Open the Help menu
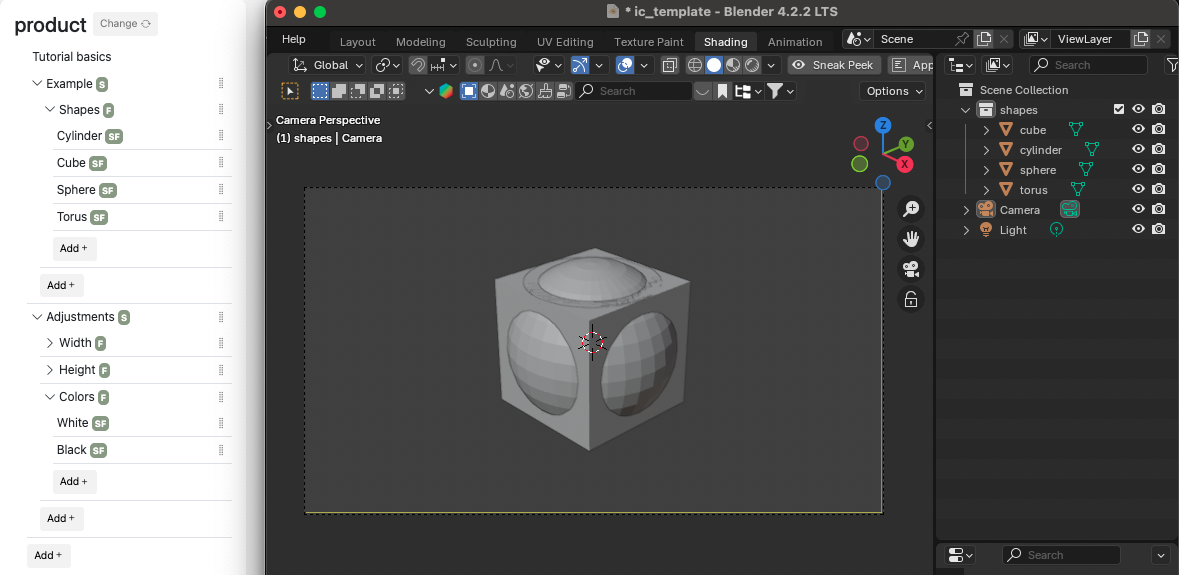1179x575 pixels. click(293, 39)
